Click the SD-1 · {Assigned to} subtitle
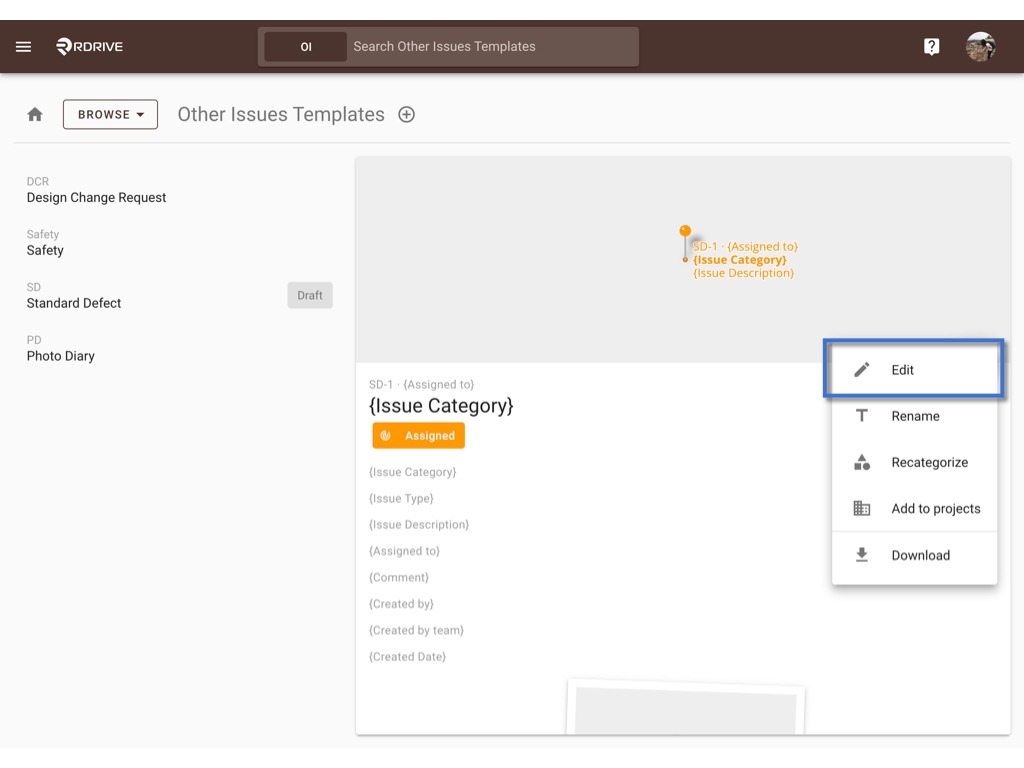The image size is (1024, 768). click(x=421, y=384)
